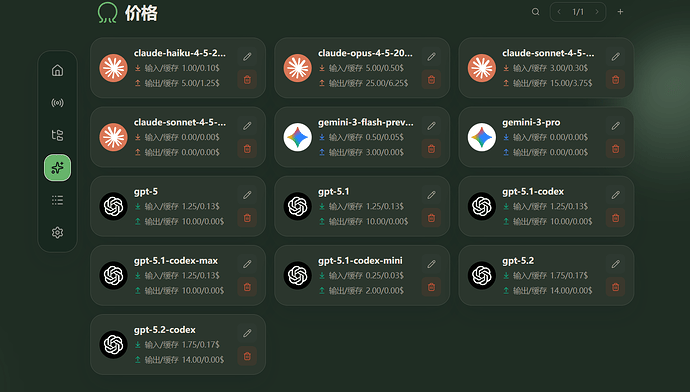Screen dimensions: 690x392
Task: Edit the gpt-5.2-codex price card
Action: coord(247,333)
